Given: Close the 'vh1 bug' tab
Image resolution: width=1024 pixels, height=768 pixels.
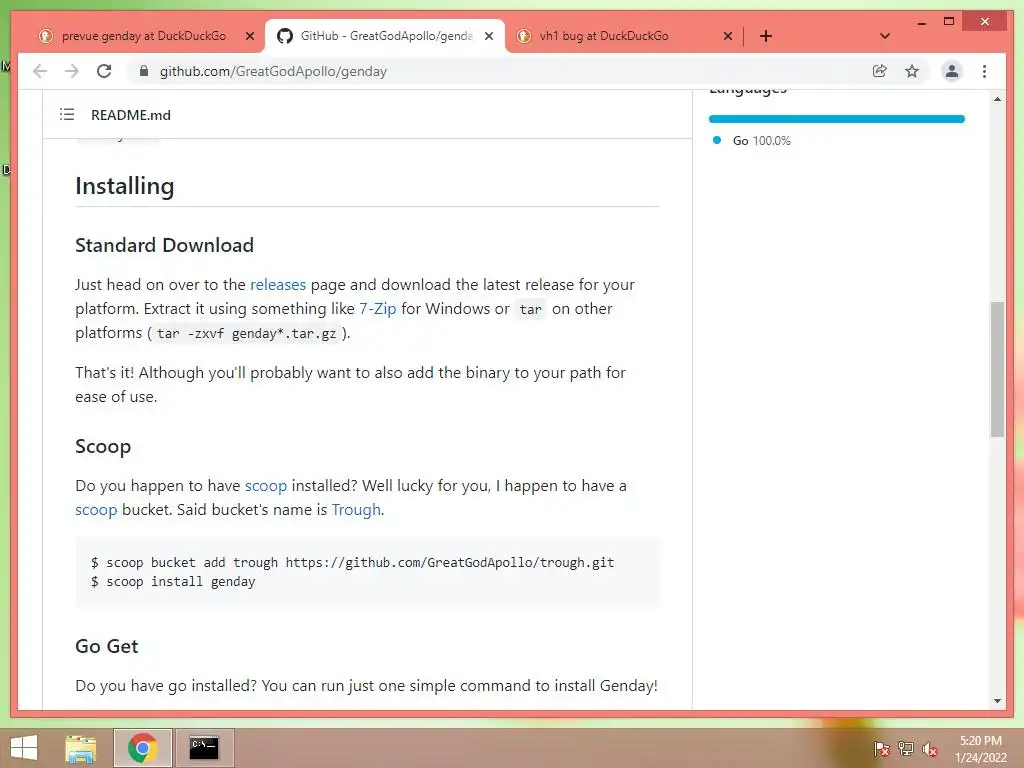Looking at the screenshot, I should 728,37.
